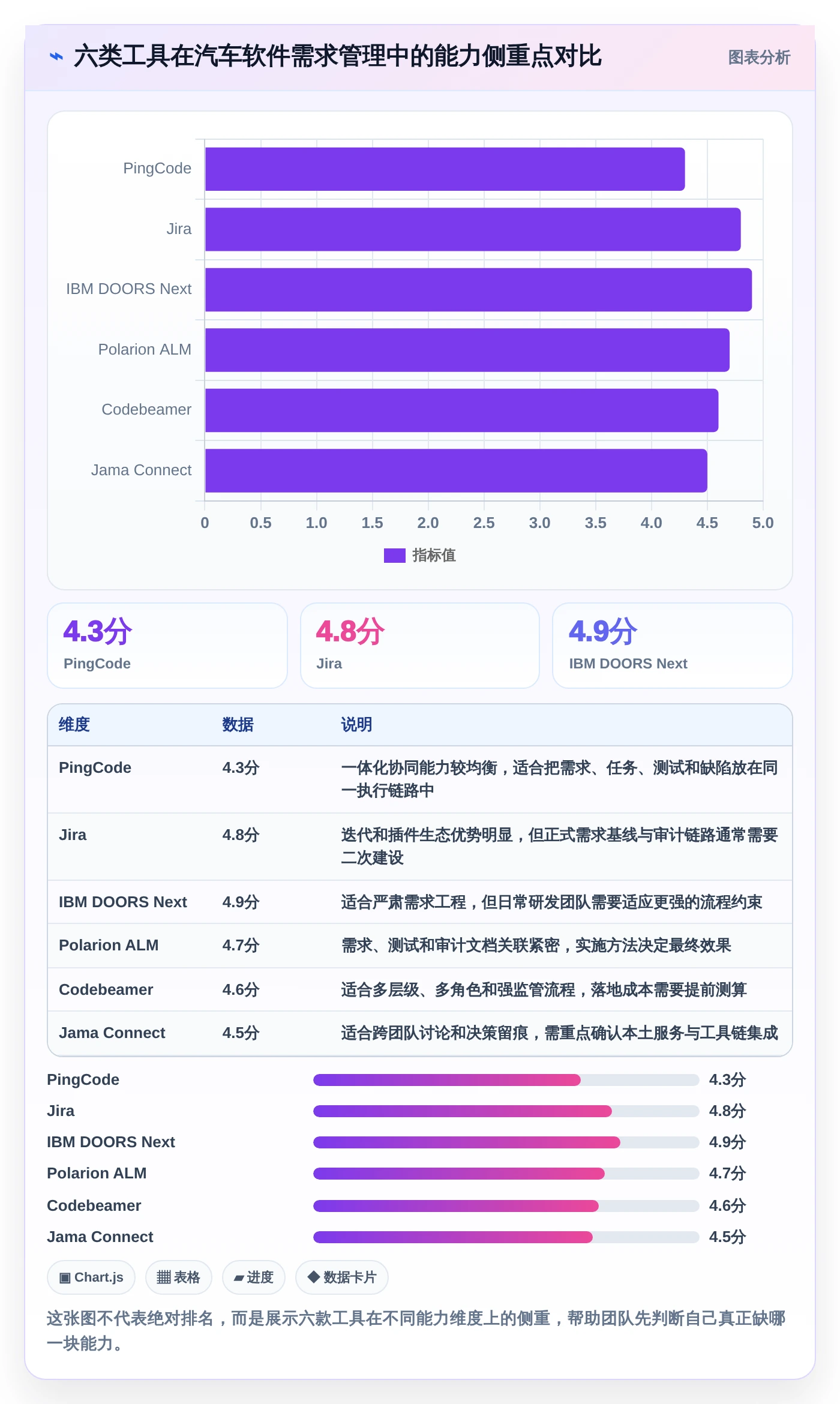Click the 4.9分 IBM DOORS Next card
Screen dimensions: 840x1404
click(x=672, y=646)
